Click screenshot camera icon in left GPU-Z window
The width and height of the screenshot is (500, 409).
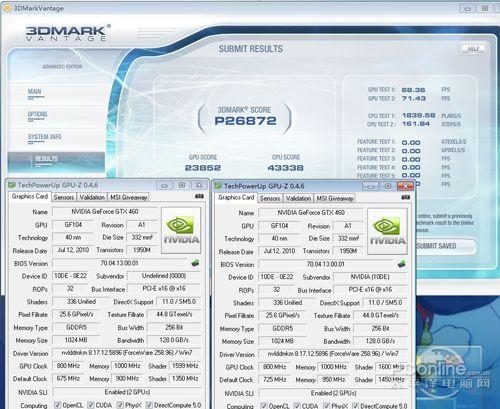[x=199, y=196]
